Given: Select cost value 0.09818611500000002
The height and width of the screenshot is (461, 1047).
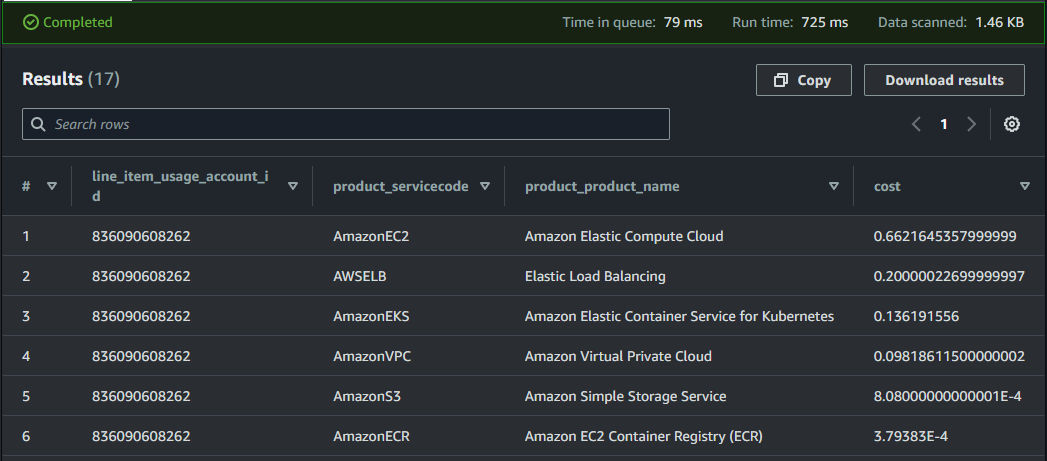Looking at the screenshot, I should click(949, 356).
